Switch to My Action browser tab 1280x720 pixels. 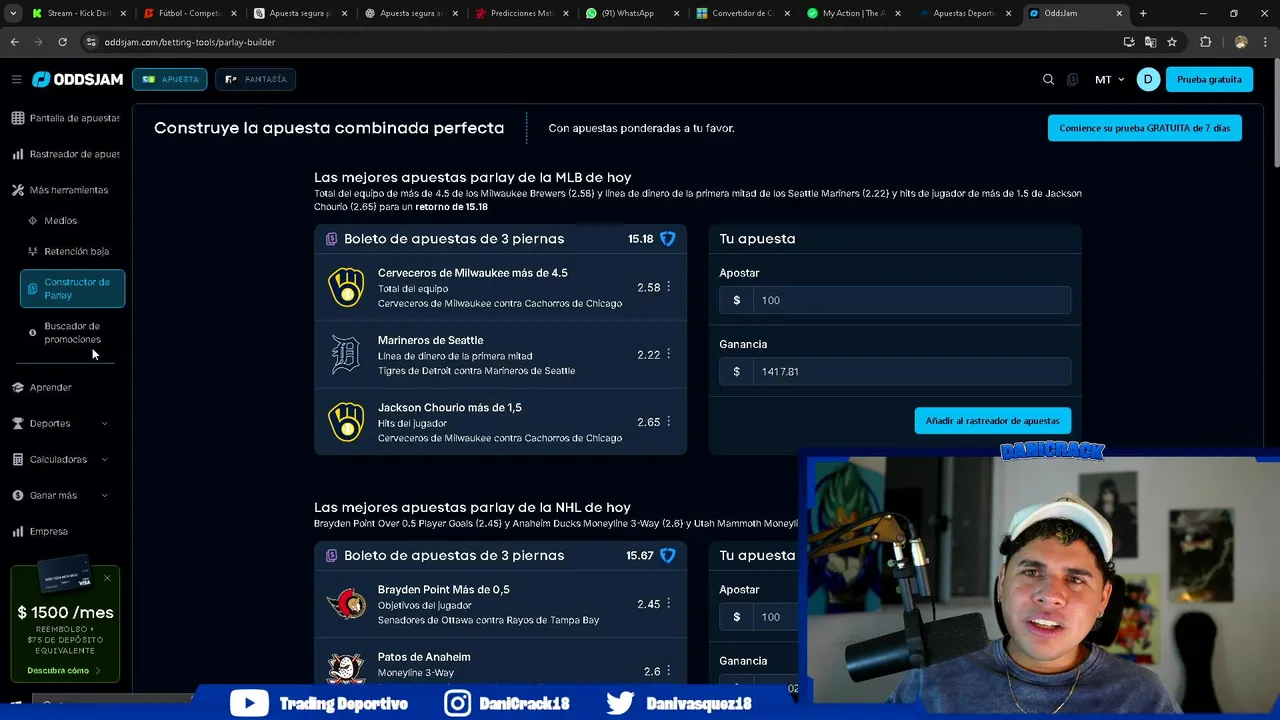[x=852, y=13]
